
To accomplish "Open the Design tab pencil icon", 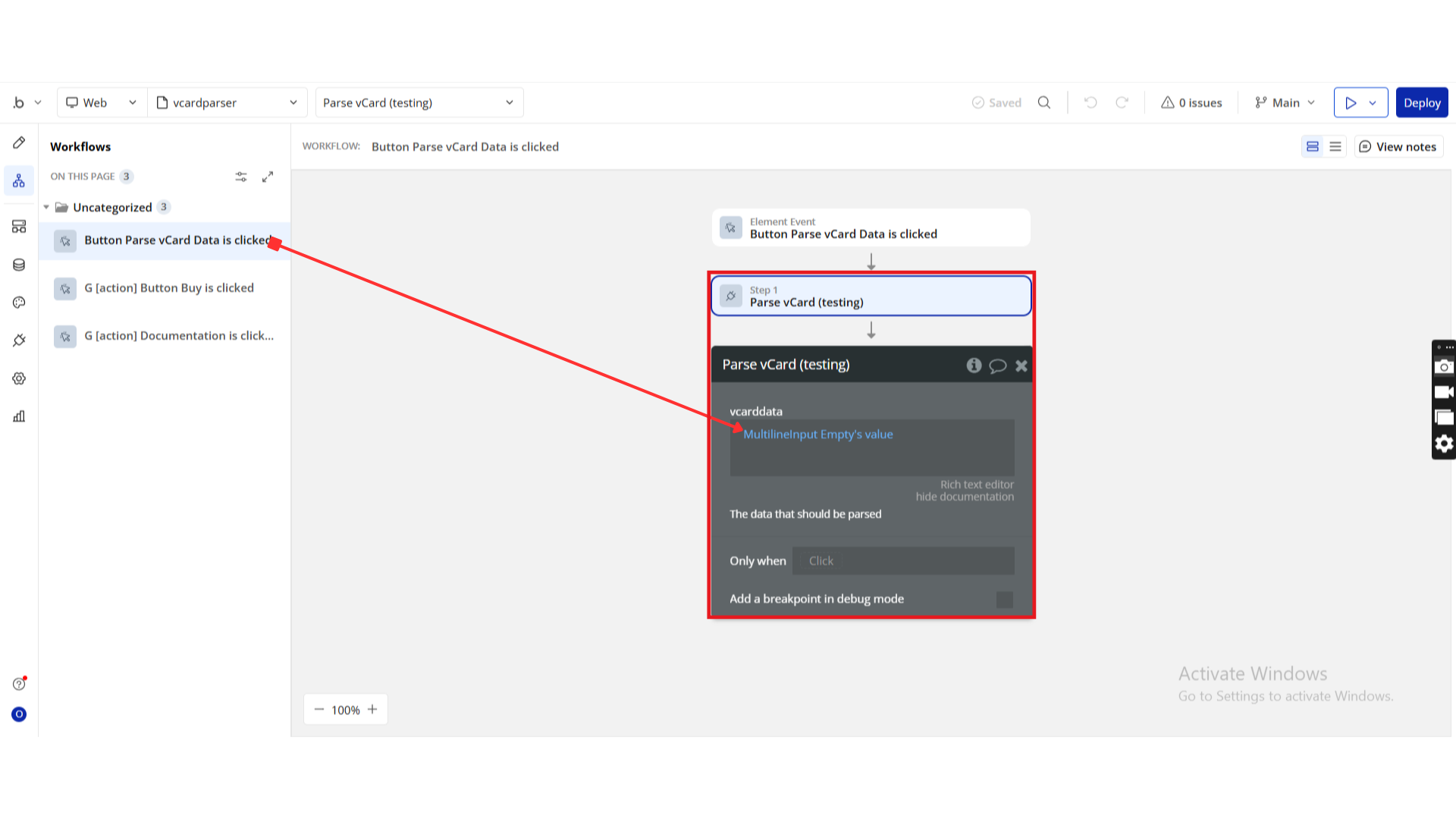I will pos(19,143).
